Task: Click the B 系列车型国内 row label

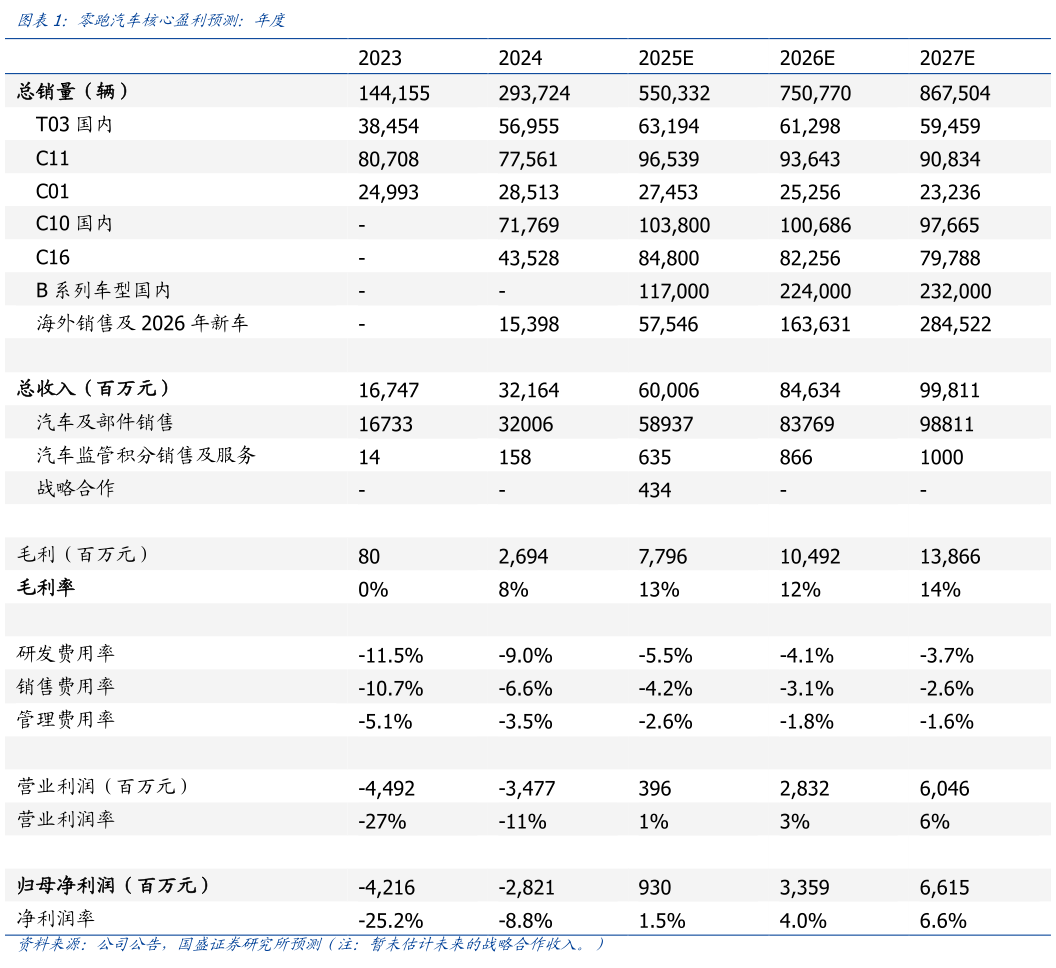Action: pyautogui.click(x=88, y=289)
